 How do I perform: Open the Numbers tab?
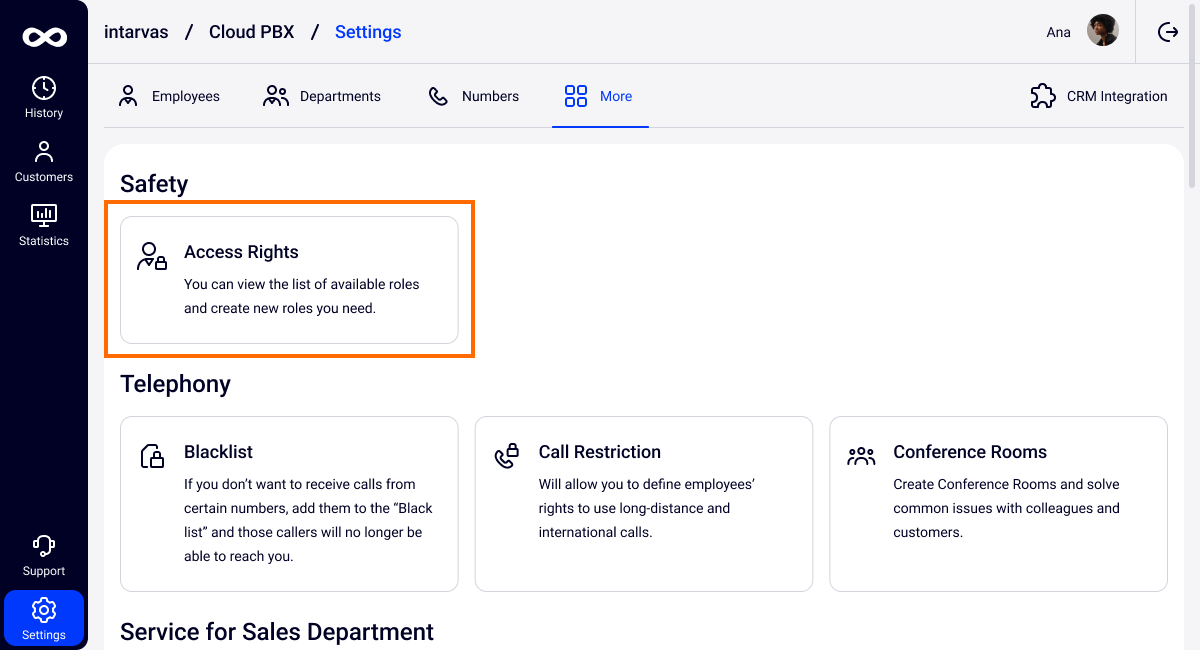(x=473, y=96)
